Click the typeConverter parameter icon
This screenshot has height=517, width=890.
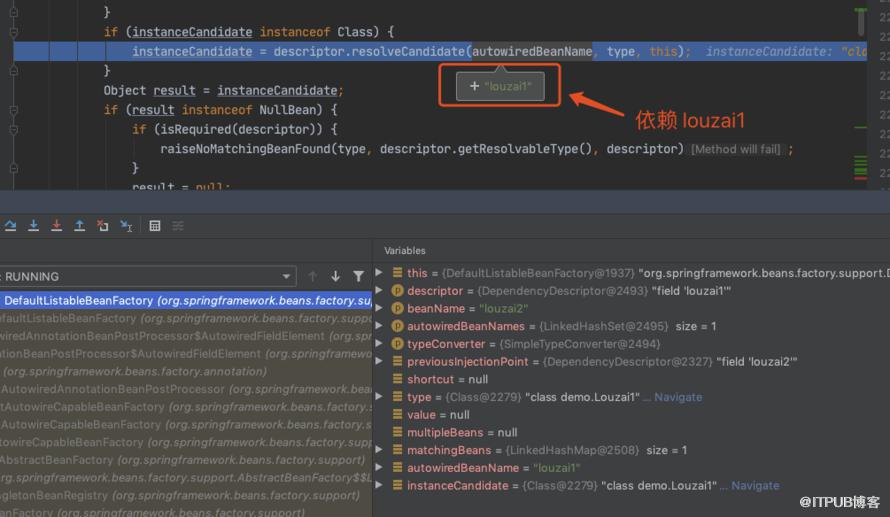[397, 343]
